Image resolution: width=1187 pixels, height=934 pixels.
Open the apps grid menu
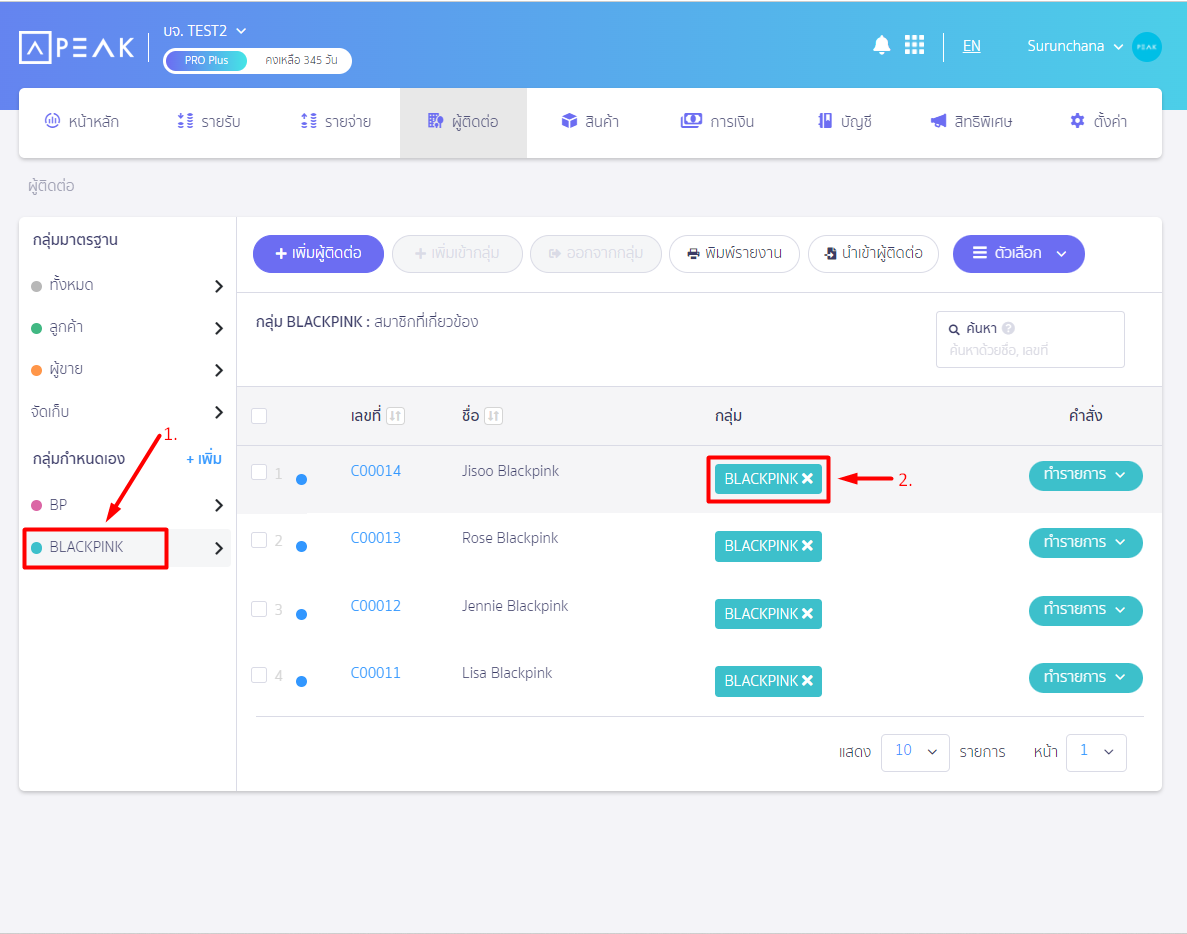click(x=914, y=45)
